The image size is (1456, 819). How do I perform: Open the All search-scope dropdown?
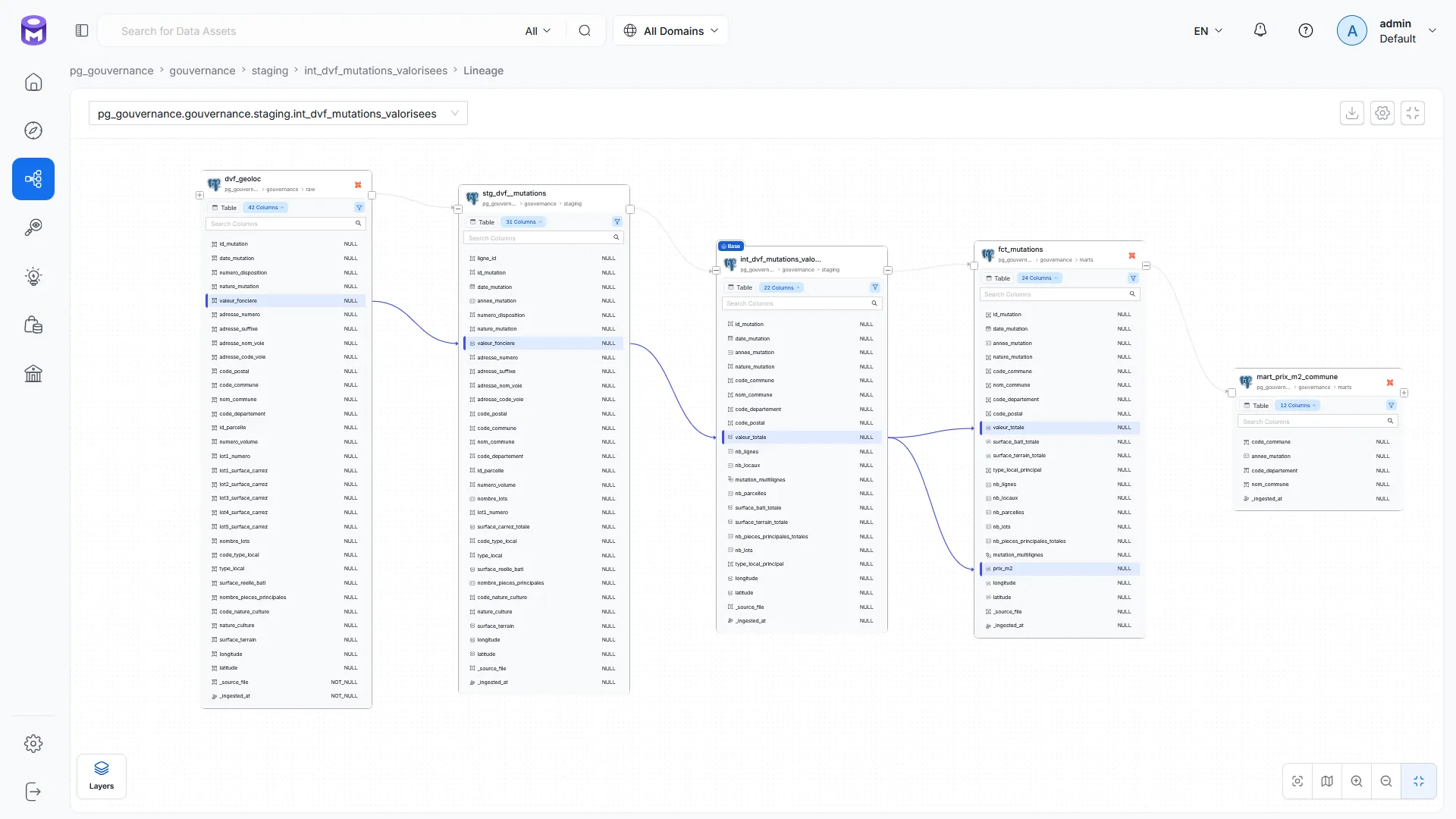538,31
